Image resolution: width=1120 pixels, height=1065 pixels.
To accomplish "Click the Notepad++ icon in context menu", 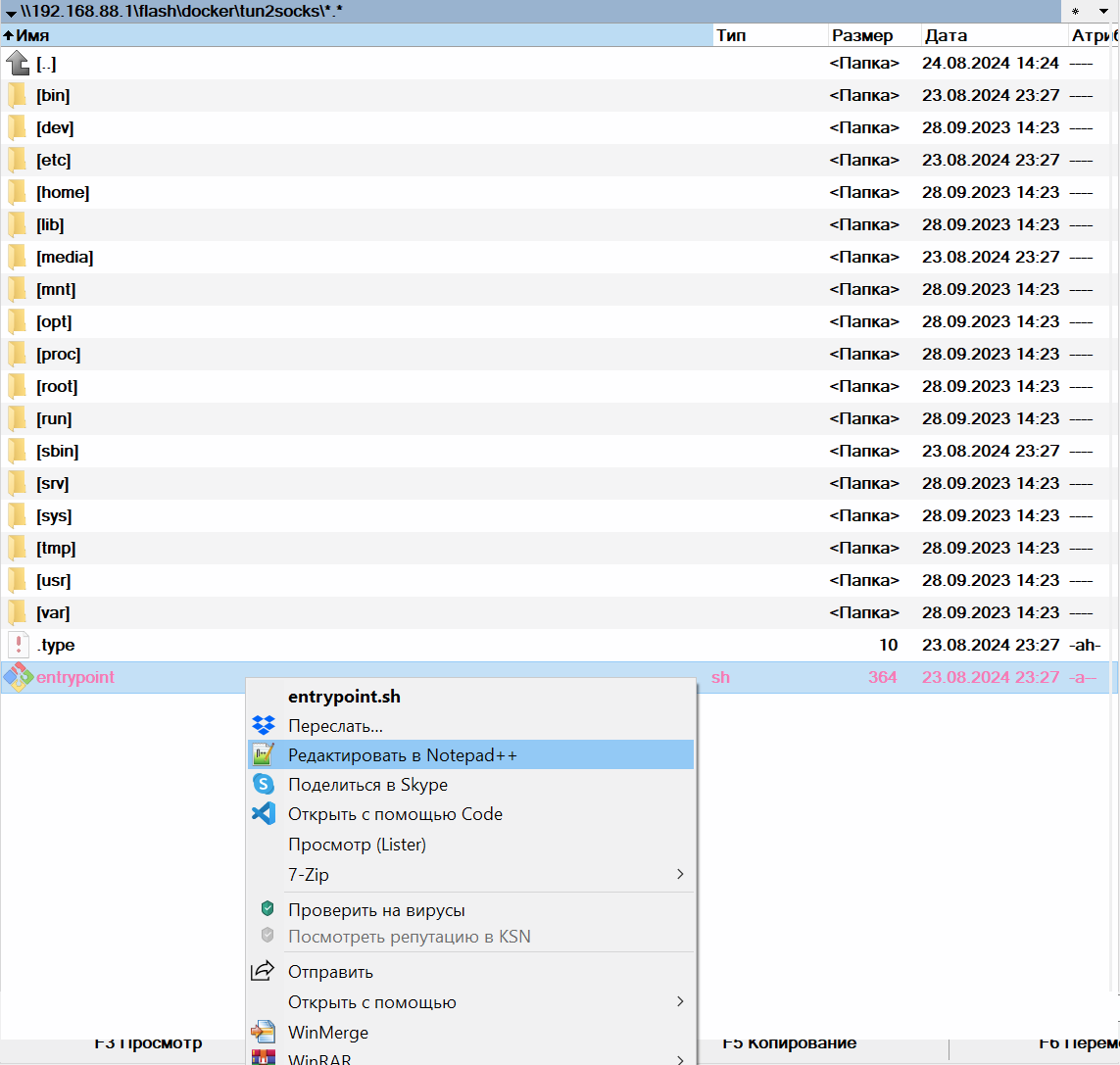I will [264, 754].
